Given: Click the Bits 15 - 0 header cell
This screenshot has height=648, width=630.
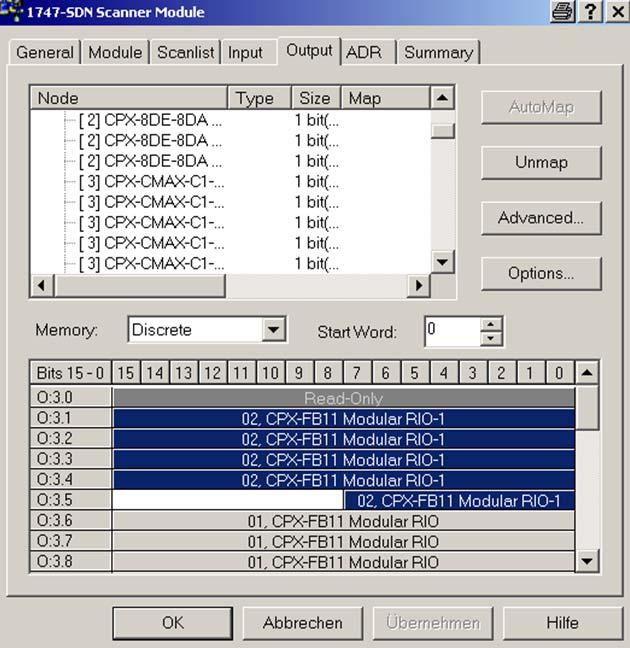Looking at the screenshot, I should [71, 373].
